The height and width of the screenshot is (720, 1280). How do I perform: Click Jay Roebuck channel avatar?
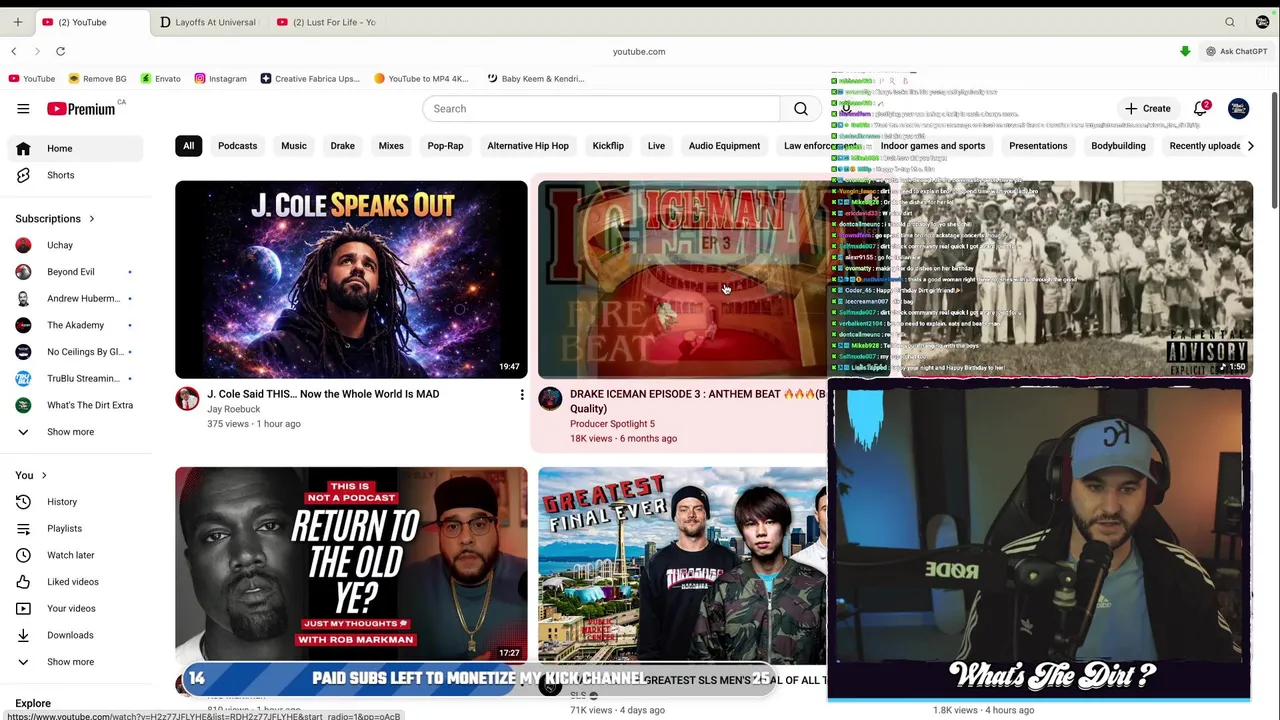[x=187, y=399]
